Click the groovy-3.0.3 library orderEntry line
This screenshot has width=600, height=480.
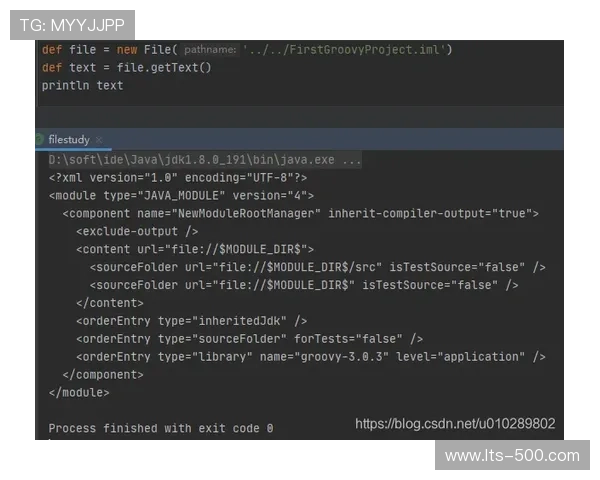310,356
